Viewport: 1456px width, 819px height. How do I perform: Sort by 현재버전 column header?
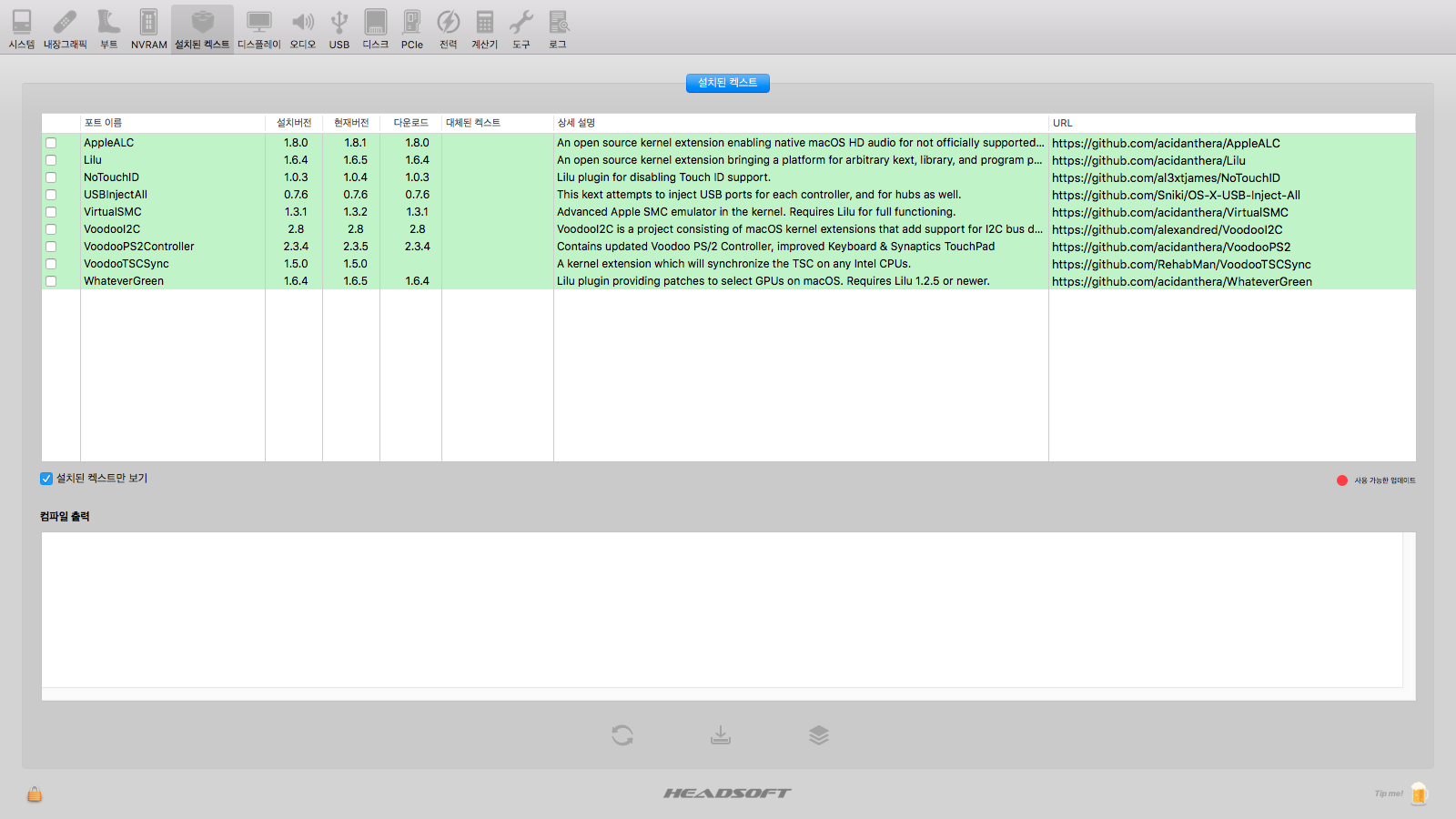(x=351, y=123)
